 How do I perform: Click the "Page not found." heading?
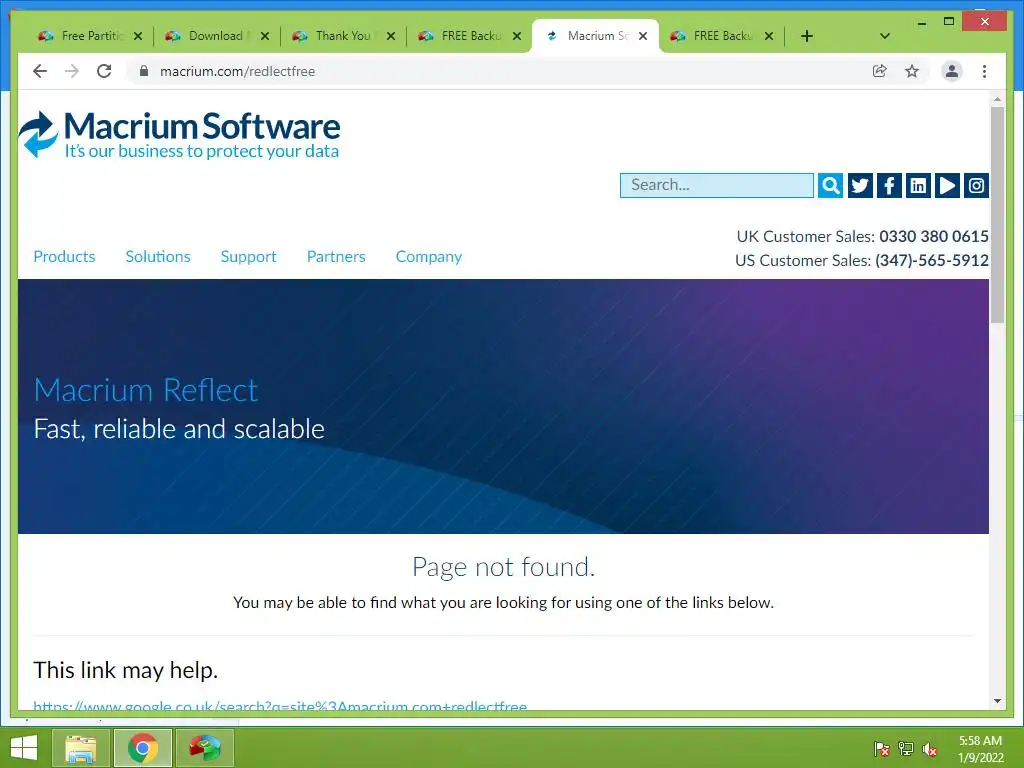504,567
